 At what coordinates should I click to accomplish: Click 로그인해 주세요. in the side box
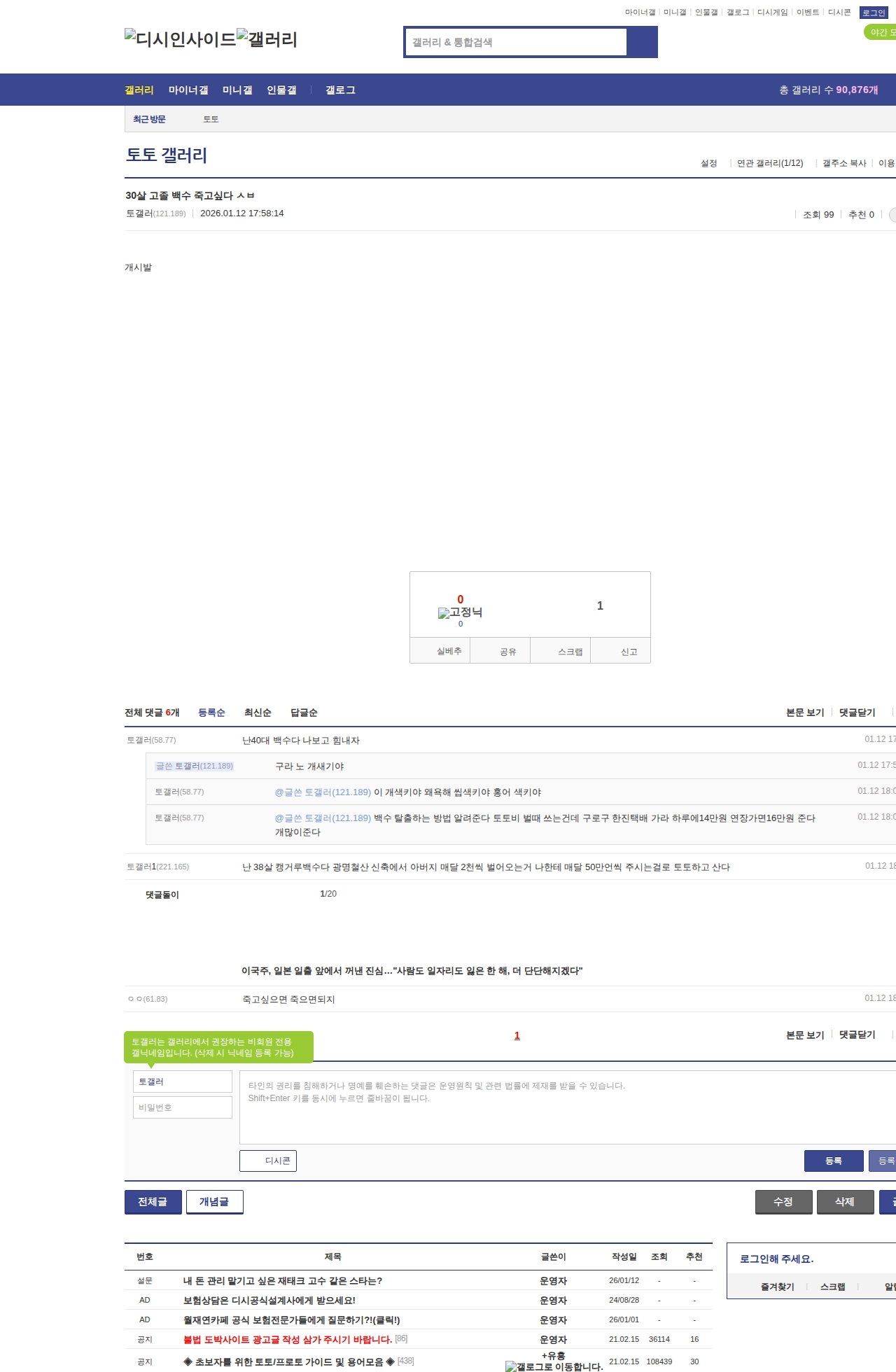click(777, 1259)
